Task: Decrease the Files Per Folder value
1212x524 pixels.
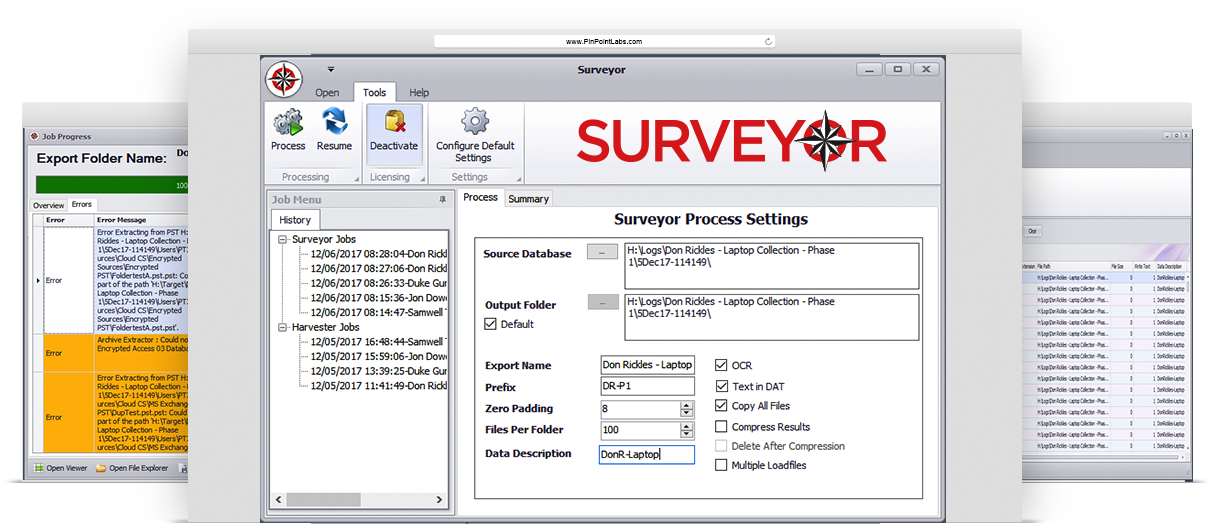Action: click(686, 434)
